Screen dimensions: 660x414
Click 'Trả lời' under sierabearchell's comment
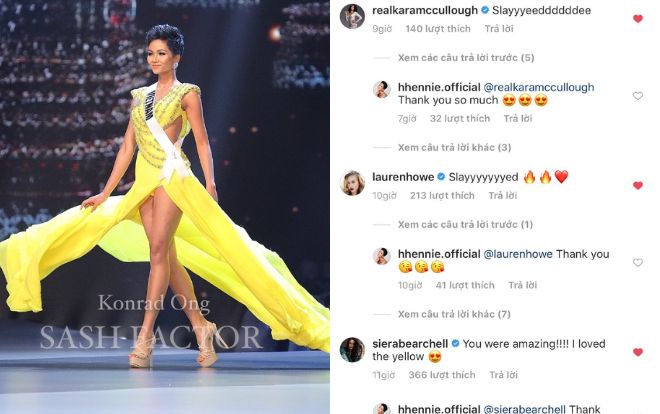503,375
